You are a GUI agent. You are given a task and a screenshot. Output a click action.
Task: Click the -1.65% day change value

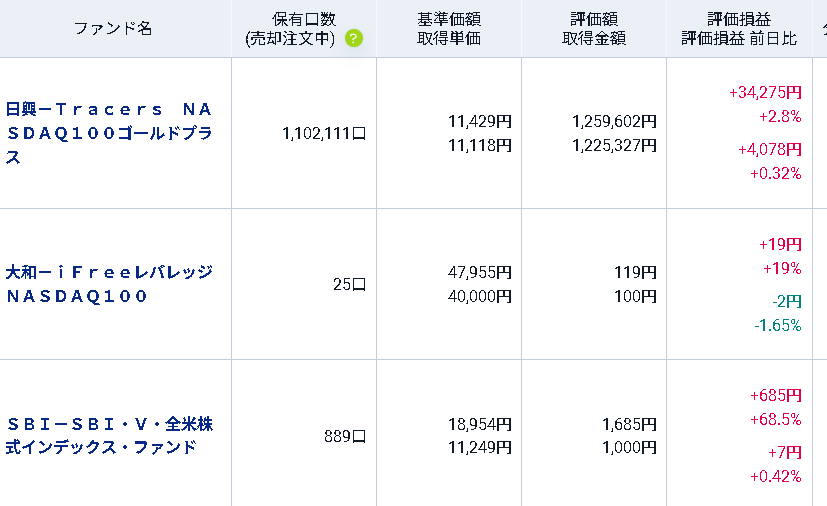[778, 325]
